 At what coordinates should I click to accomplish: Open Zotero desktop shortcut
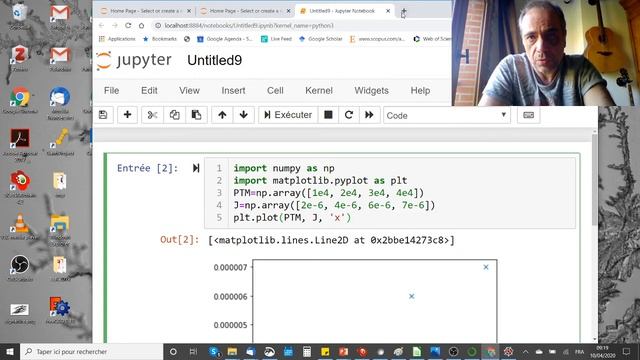(20, 58)
